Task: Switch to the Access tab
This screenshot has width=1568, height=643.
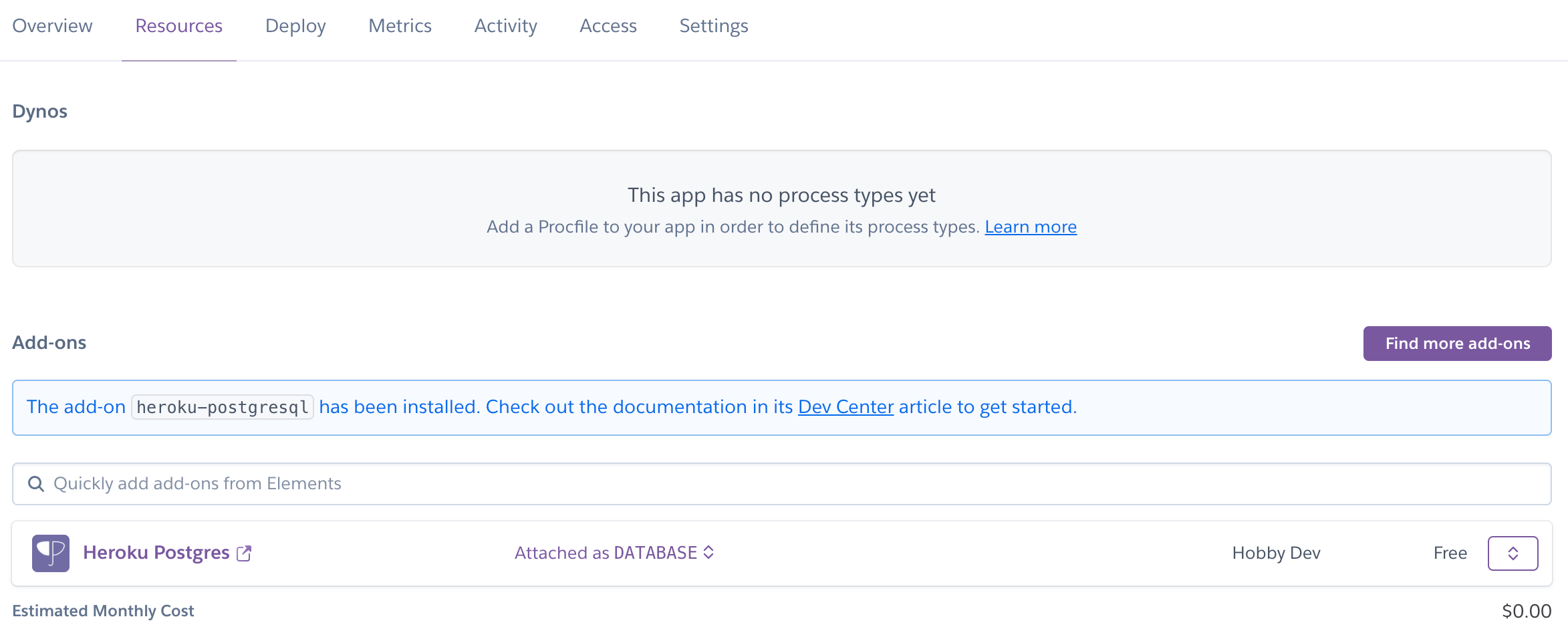Action: (608, 26)
